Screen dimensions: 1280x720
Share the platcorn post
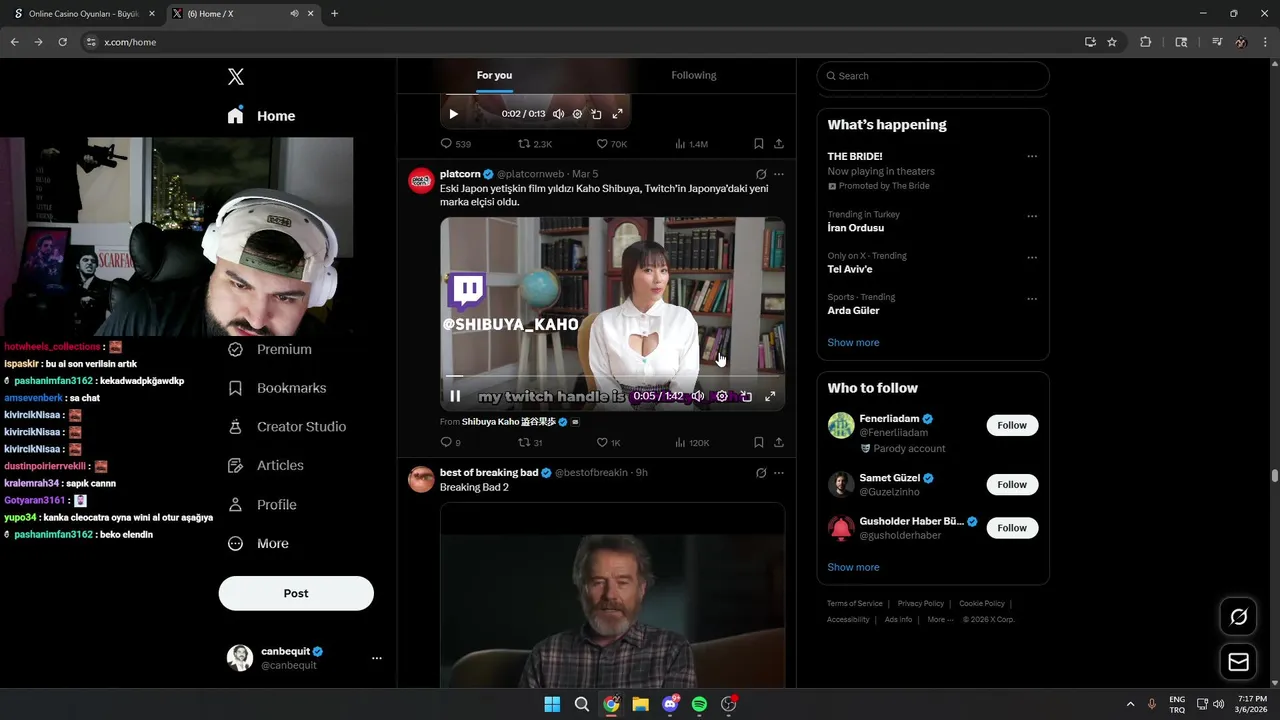[779, 442]
